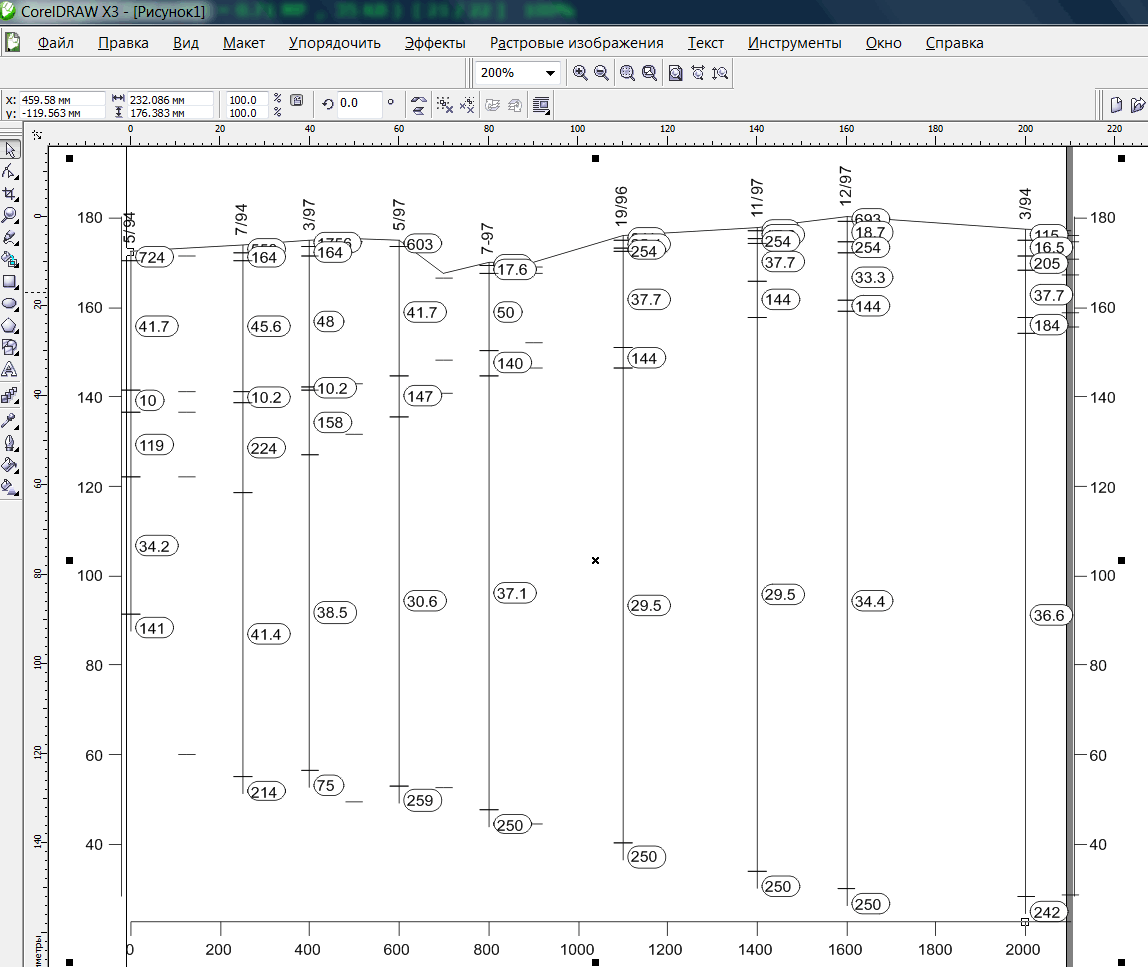Pick the Rectangle tool
Screen dimensions: 1148x967
tap(10, 281)
